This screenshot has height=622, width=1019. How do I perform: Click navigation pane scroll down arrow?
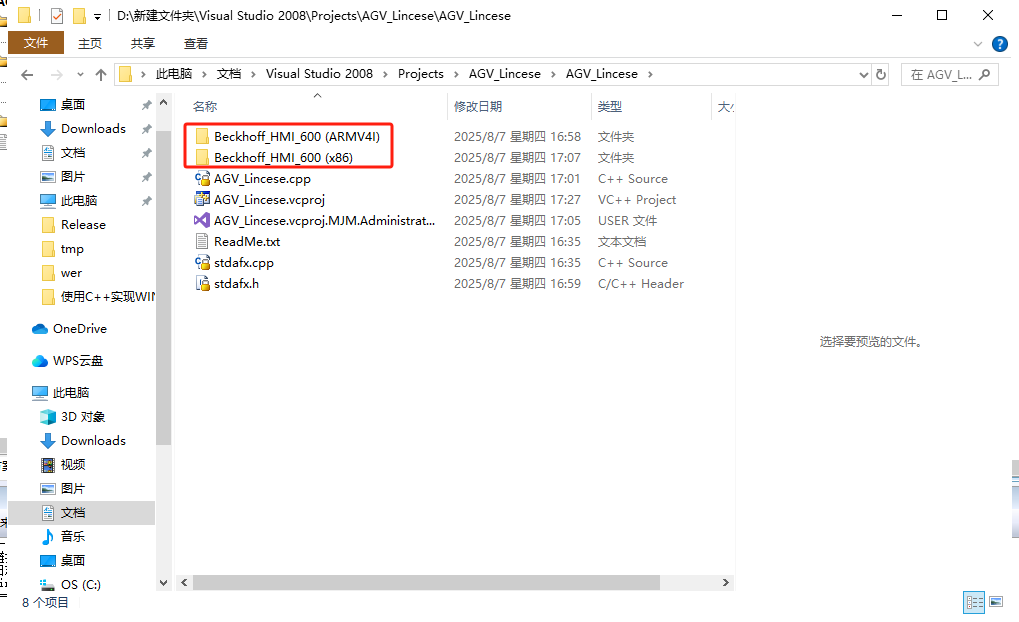164,583
